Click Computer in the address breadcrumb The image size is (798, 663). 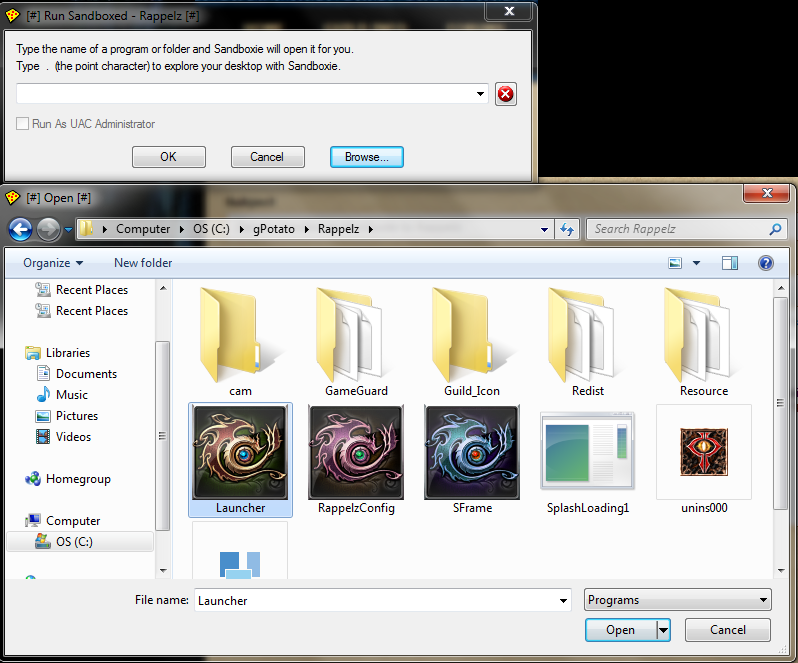143,229
